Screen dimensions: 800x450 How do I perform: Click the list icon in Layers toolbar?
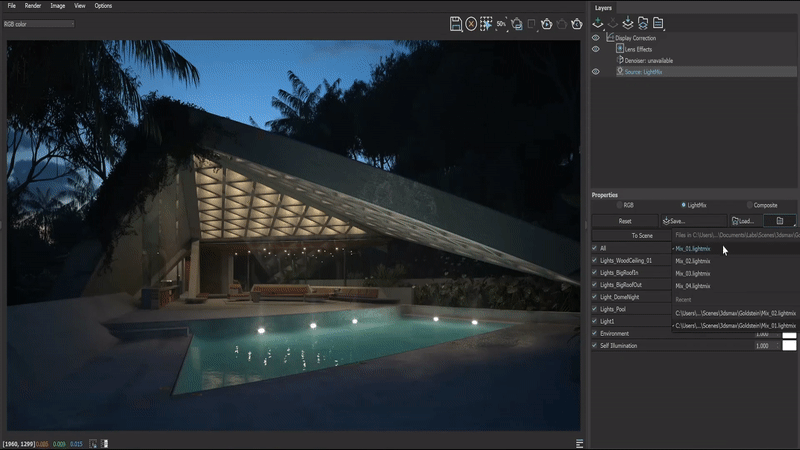point(658,23)
